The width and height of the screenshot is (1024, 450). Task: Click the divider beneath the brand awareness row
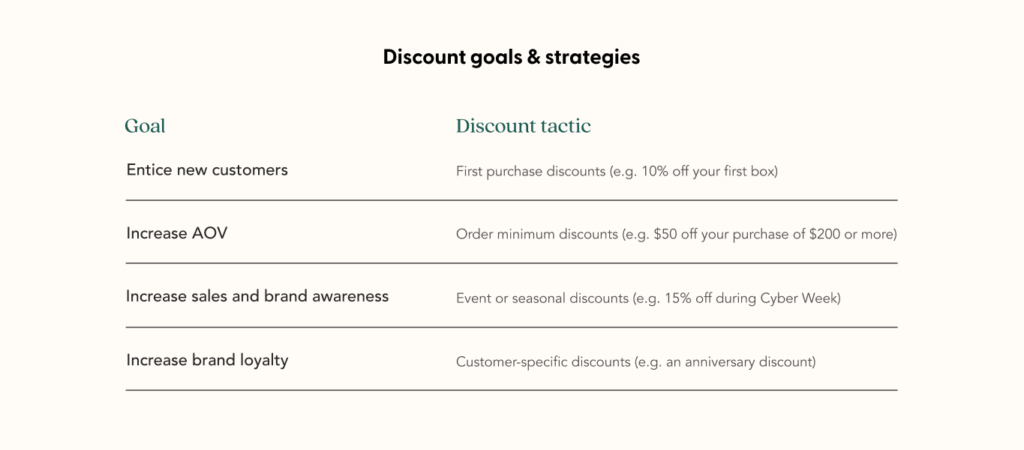[x=511, y=327]
